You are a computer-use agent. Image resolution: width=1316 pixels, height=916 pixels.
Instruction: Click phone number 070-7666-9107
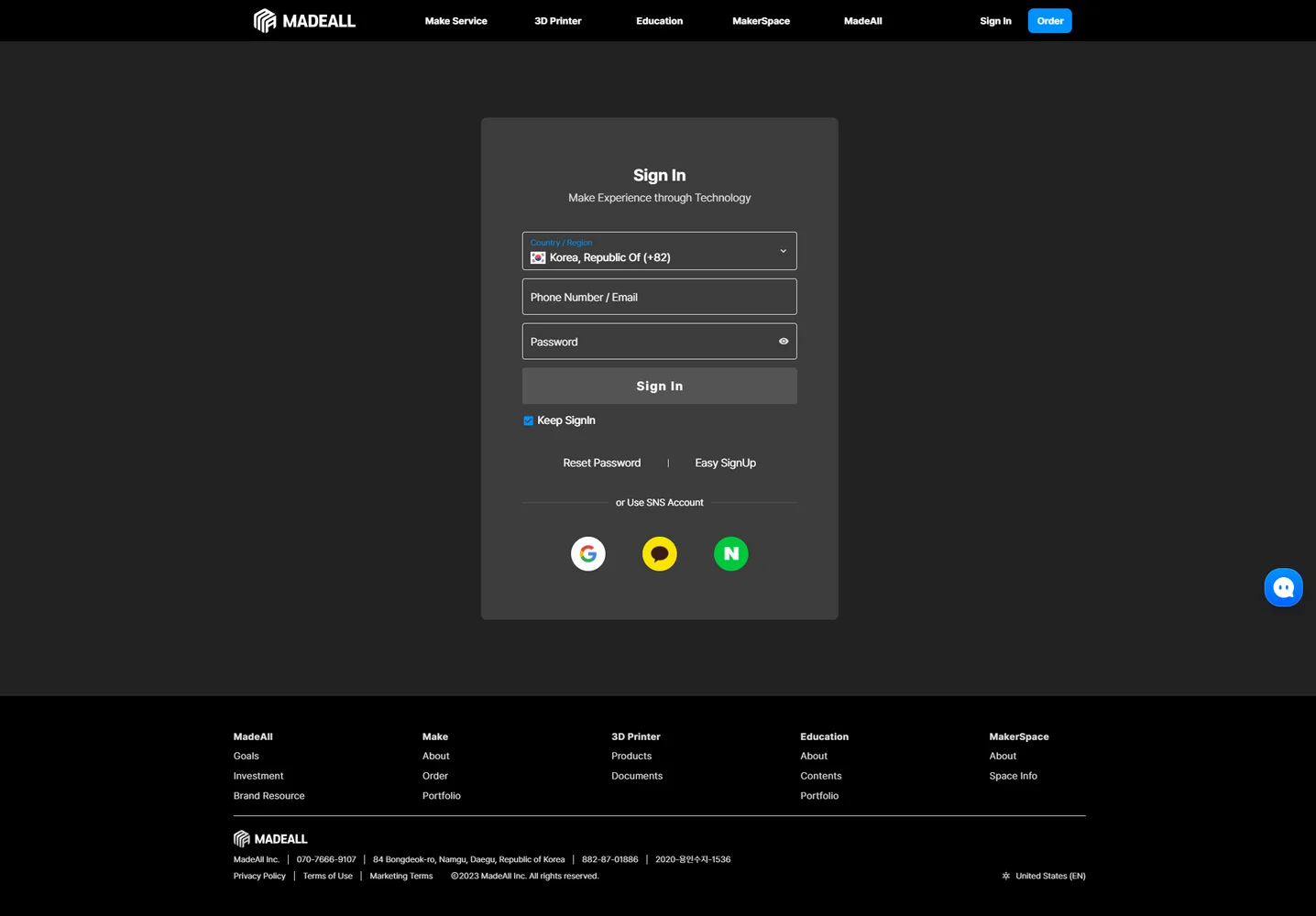coord(326,859)
